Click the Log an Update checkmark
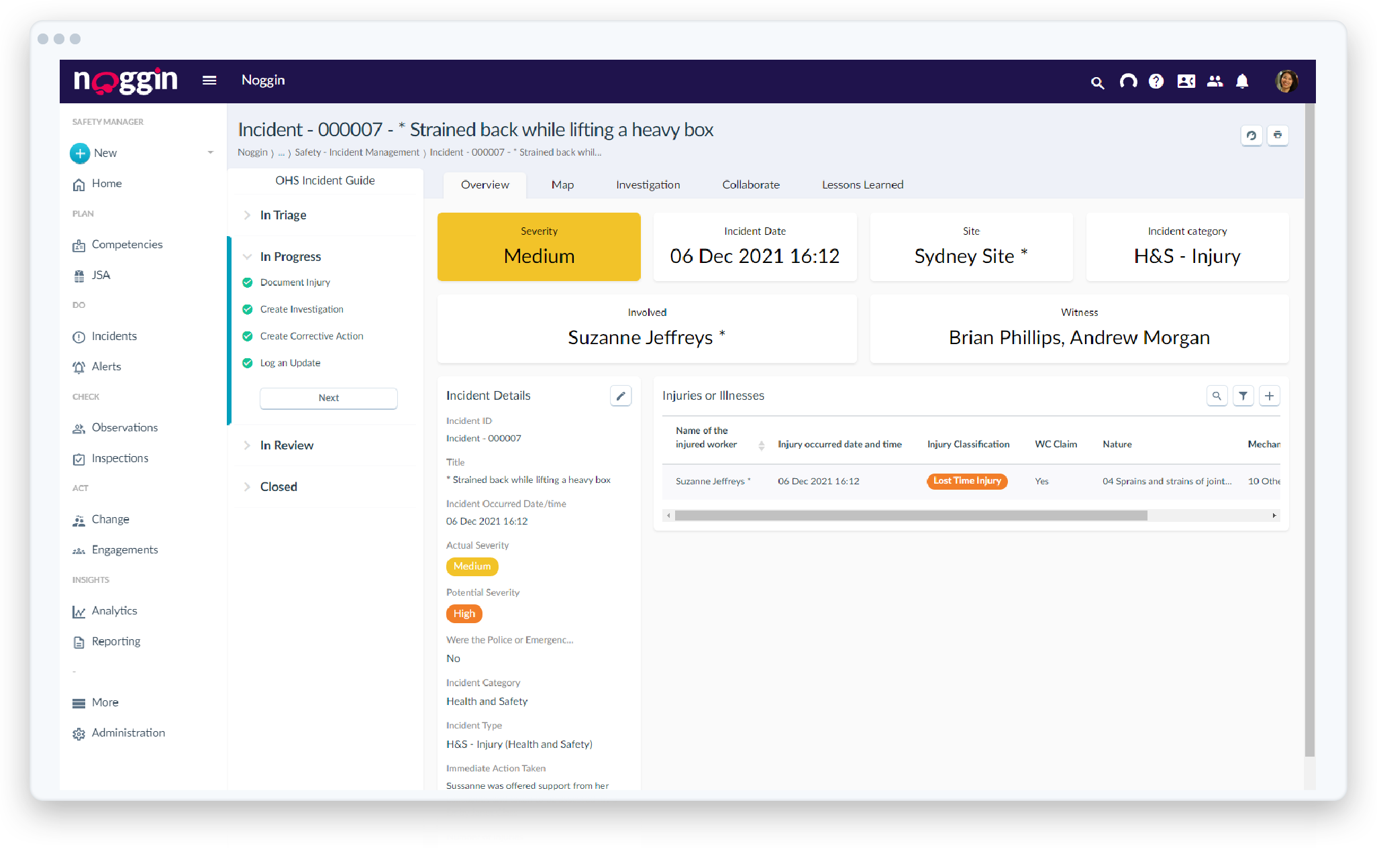This screenshot has height=868, width=1377. click(x=248, y=363)
